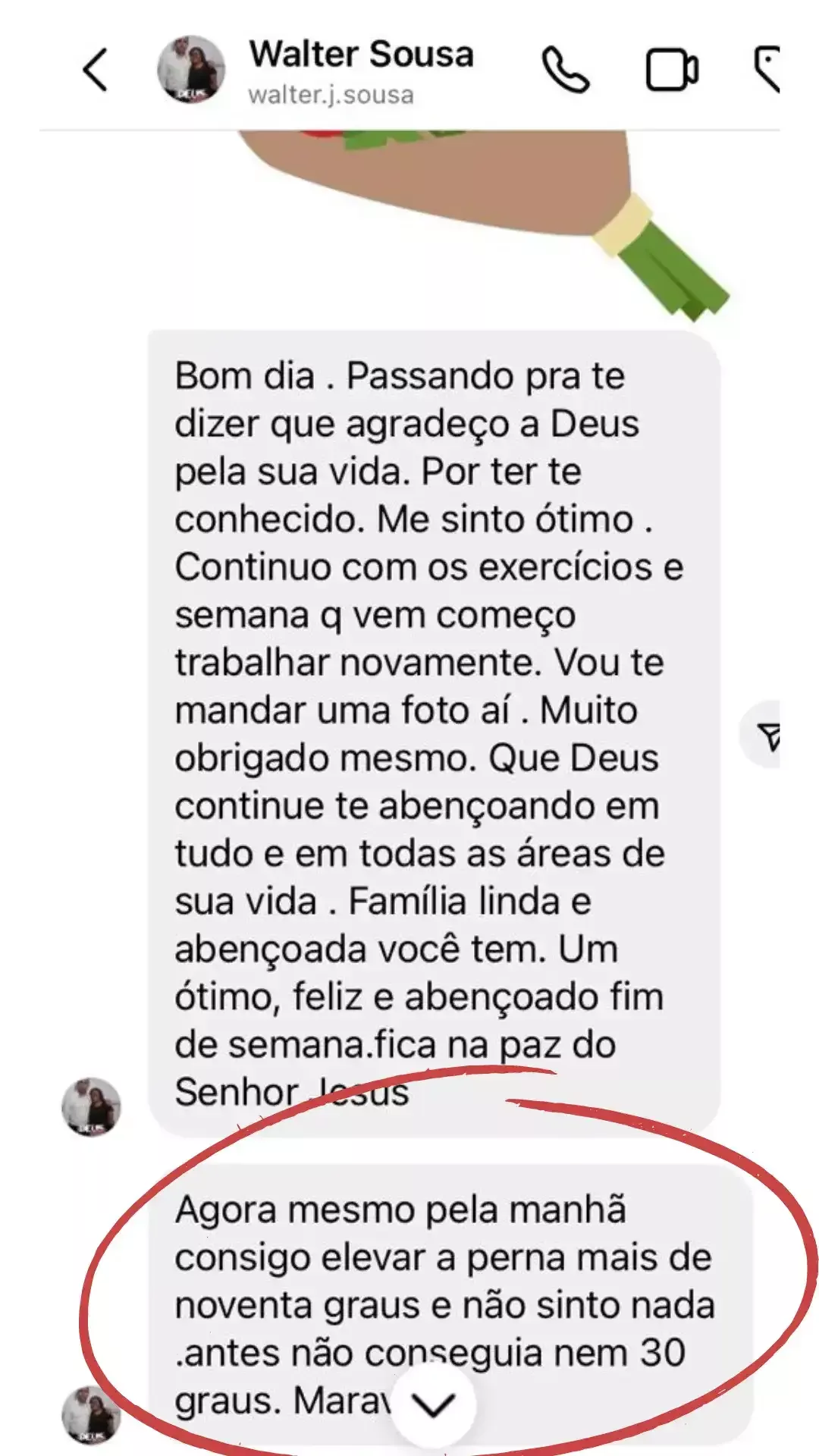
Task: Select the "Agora mesmo pela manhã" message
Action: (450, 1303)
